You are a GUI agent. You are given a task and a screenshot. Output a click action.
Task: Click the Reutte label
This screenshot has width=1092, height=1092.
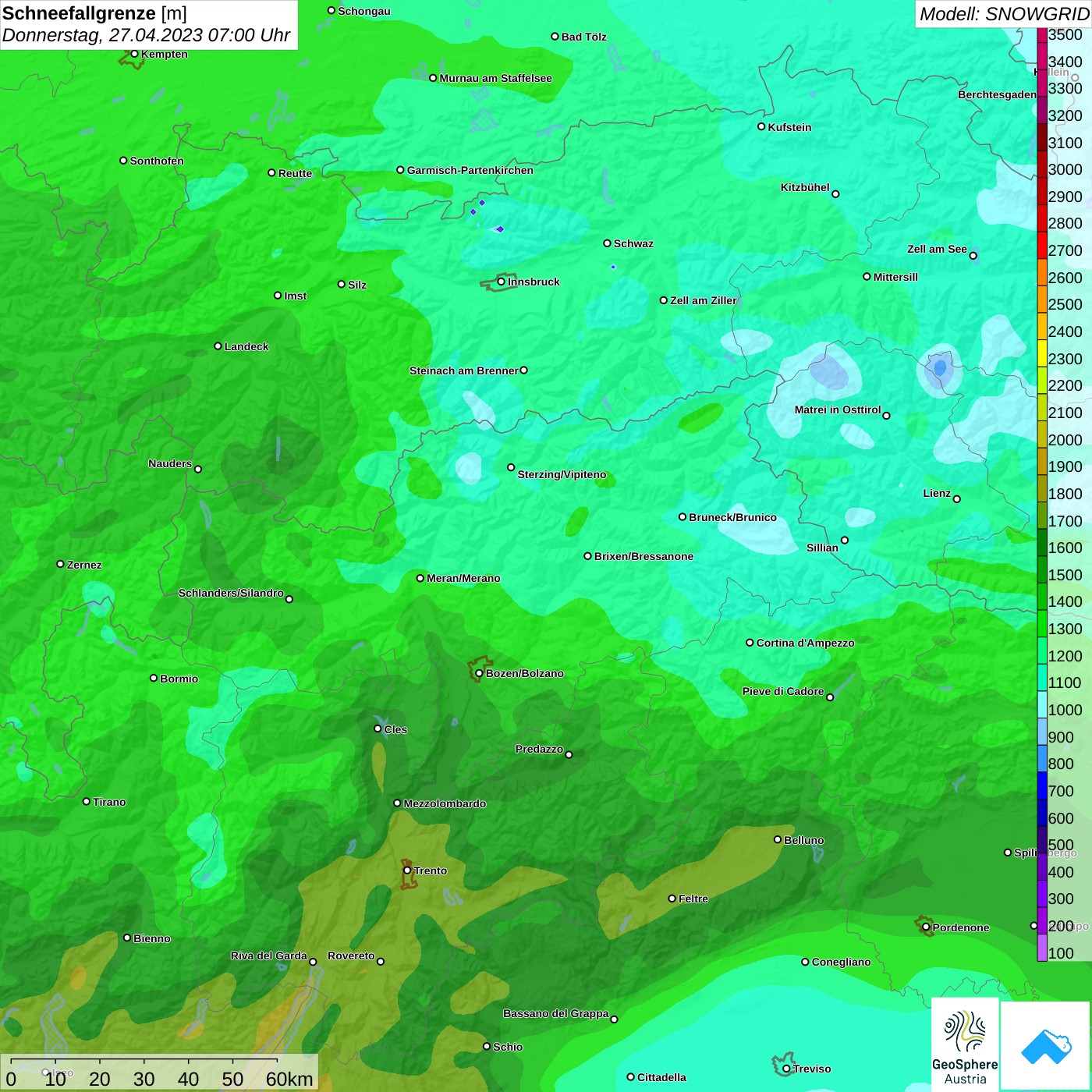point(295,173)
